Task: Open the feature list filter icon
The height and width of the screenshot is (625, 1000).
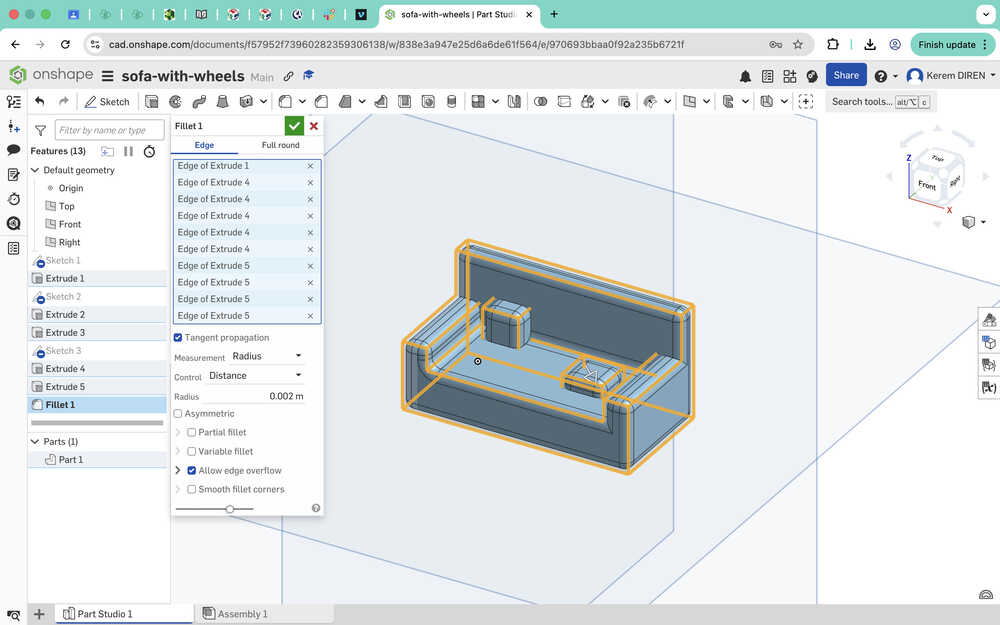Action: click(x=41, y=130)
